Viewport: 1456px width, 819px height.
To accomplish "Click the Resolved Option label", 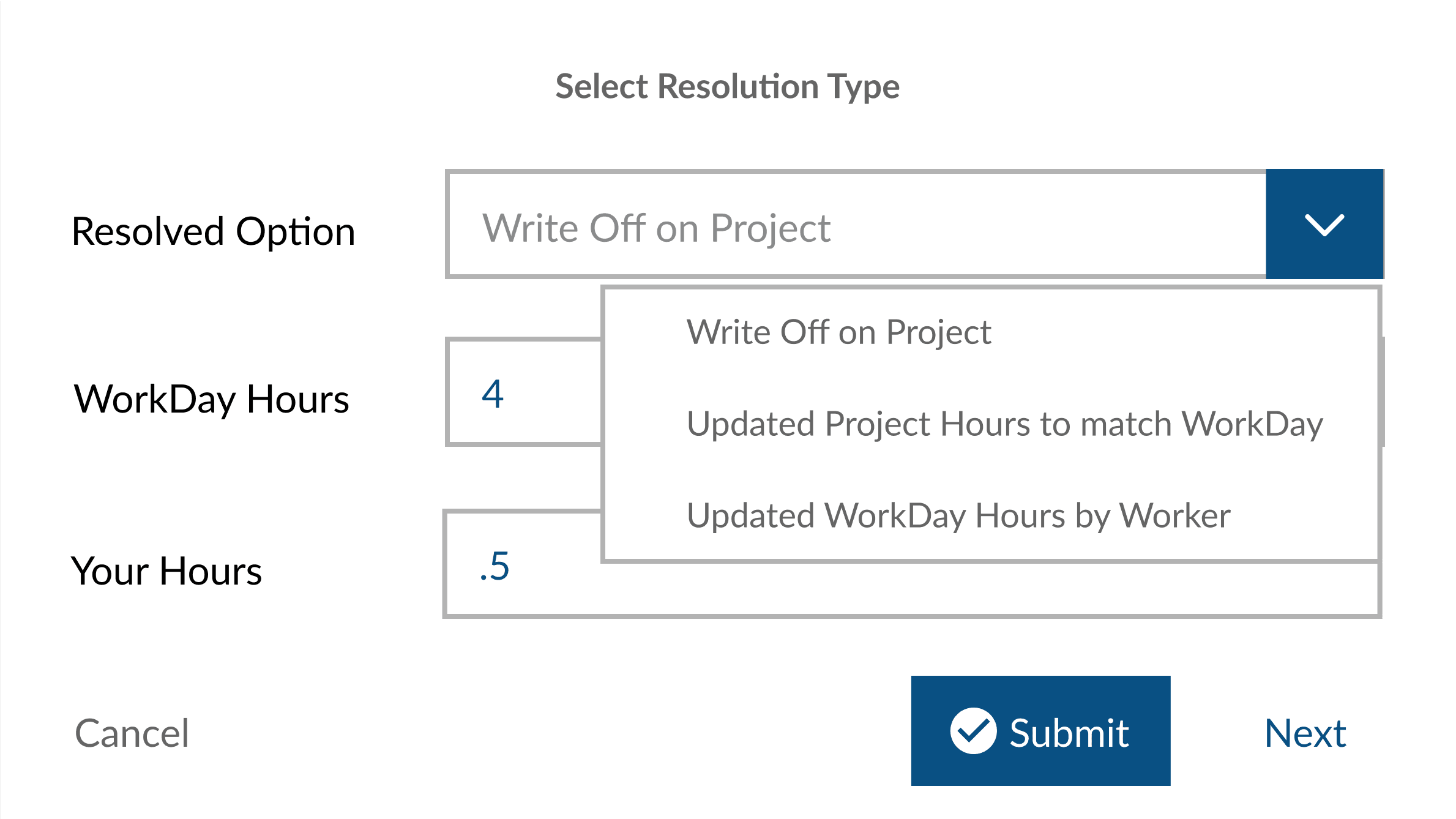I will click(213, 231).
